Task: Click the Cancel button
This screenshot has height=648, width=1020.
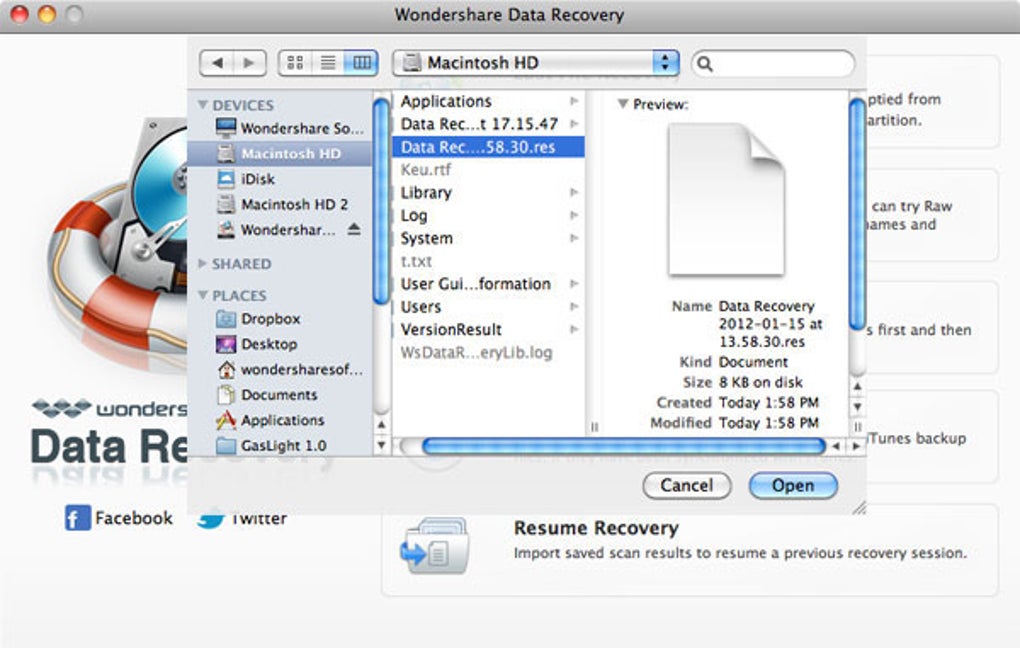Action: point(687,485)
